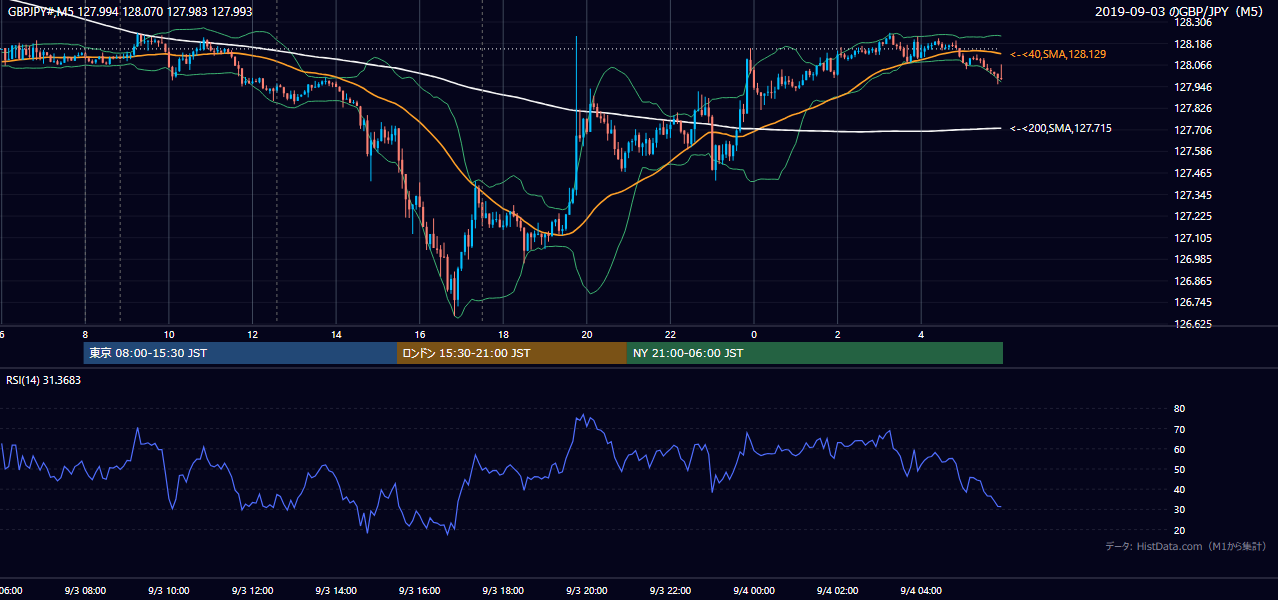The image size is (1278, 600).
Task: Click RSI scale value 50
Action: pos(1179,469)
